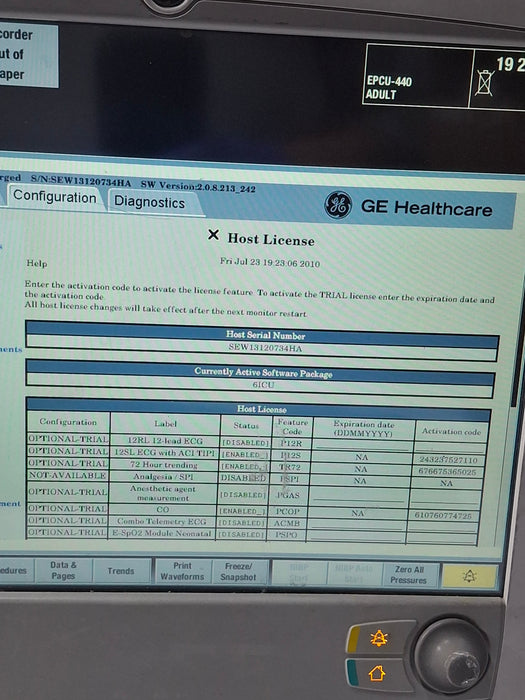Click activation code 676675365025

[x=447, y=471]
